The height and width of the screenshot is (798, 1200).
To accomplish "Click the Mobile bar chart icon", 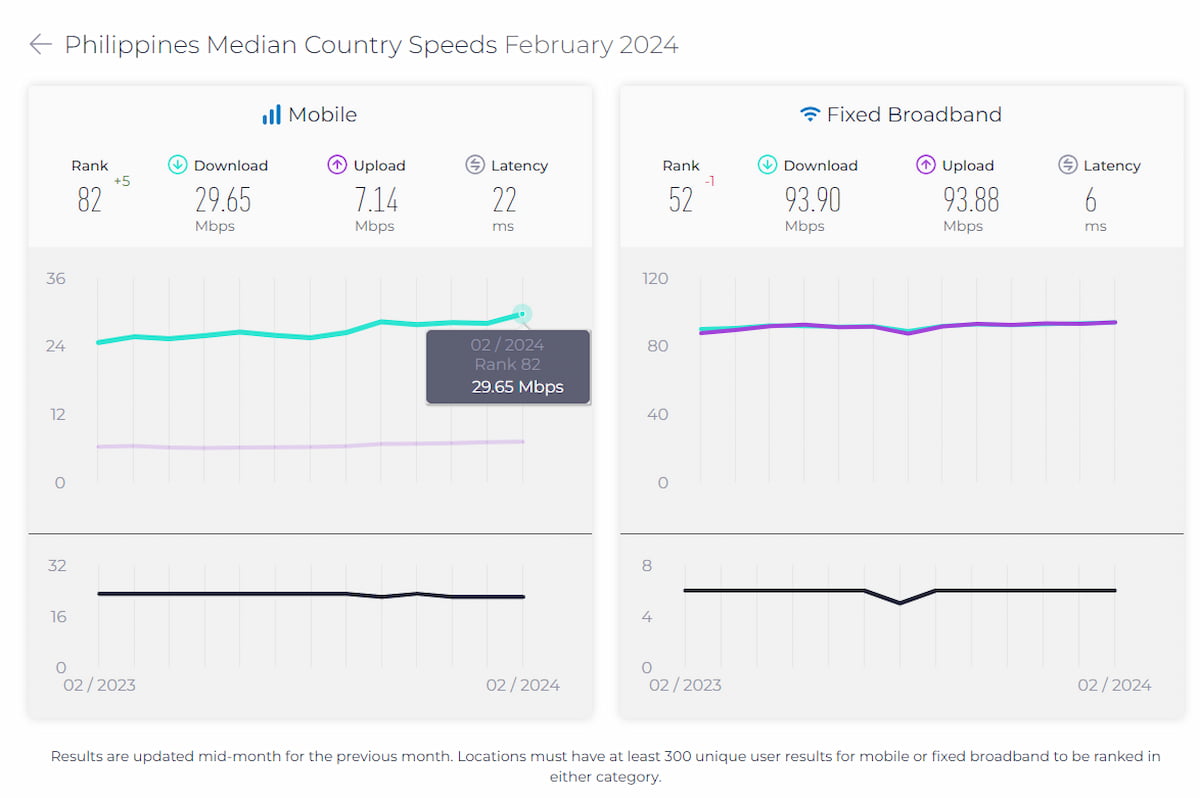I will click(273, 114).
